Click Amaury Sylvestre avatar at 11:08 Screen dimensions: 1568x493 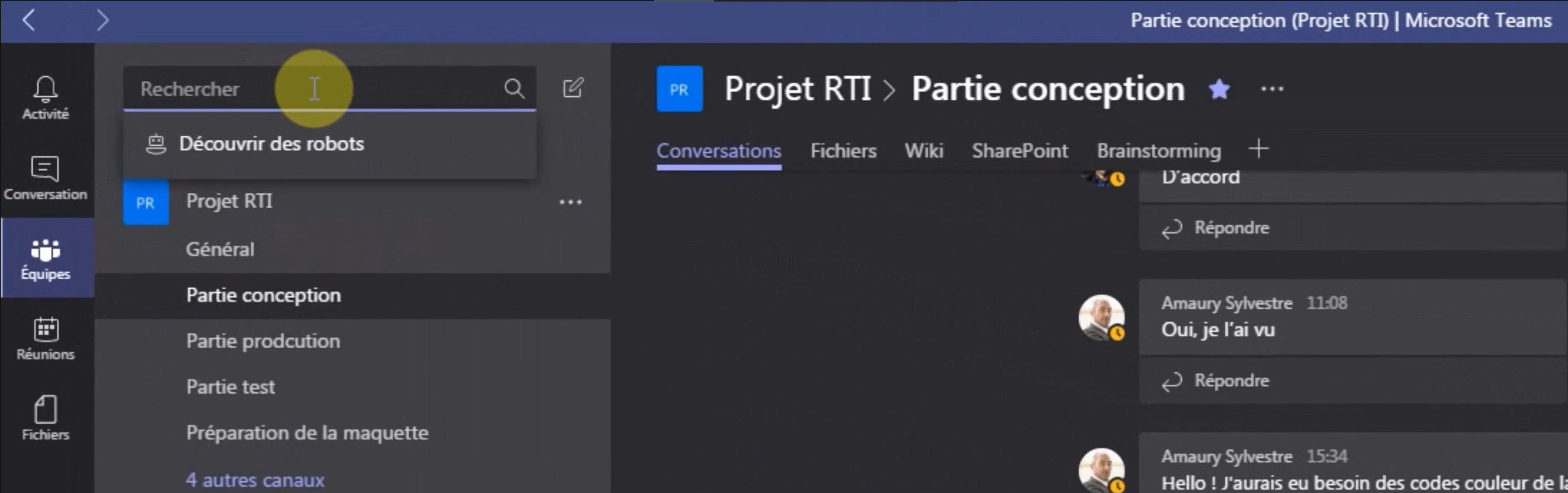pyautogui.click(x=1101, y=318)
